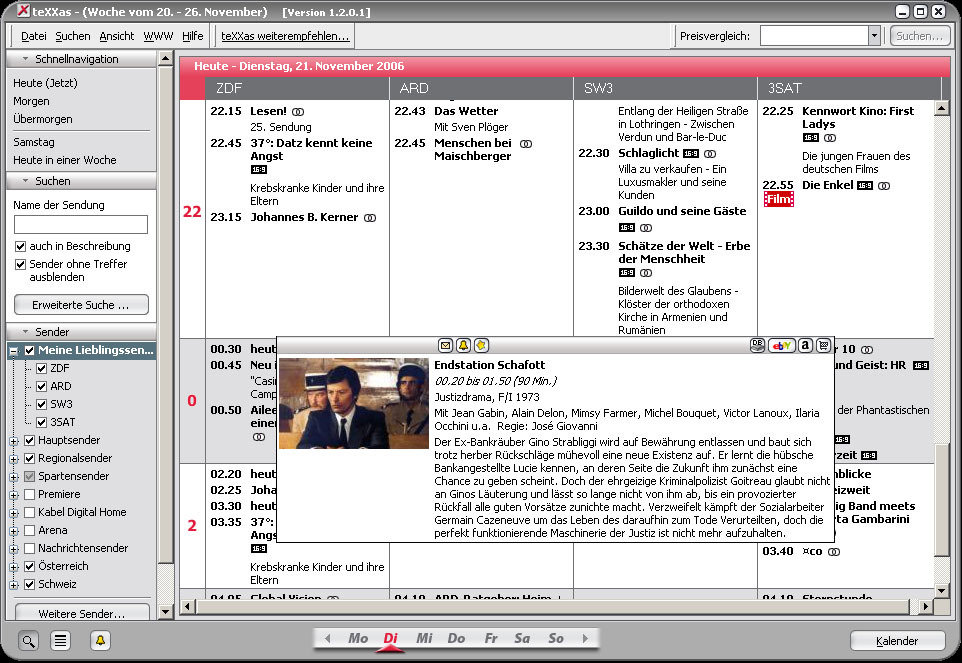Click 'teXXas weiterempfehlen...' button

coord(285,36)
